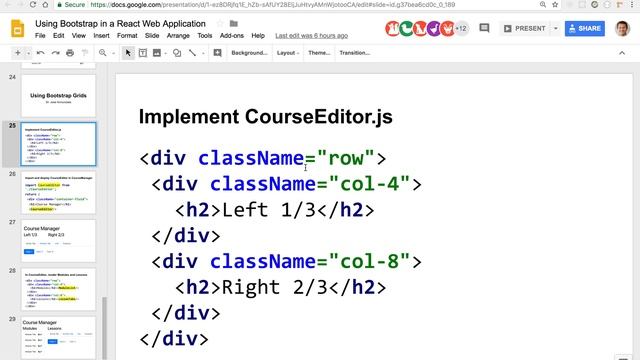
Task: Click the blue SHARE button
Action: [x=585, y=29]
